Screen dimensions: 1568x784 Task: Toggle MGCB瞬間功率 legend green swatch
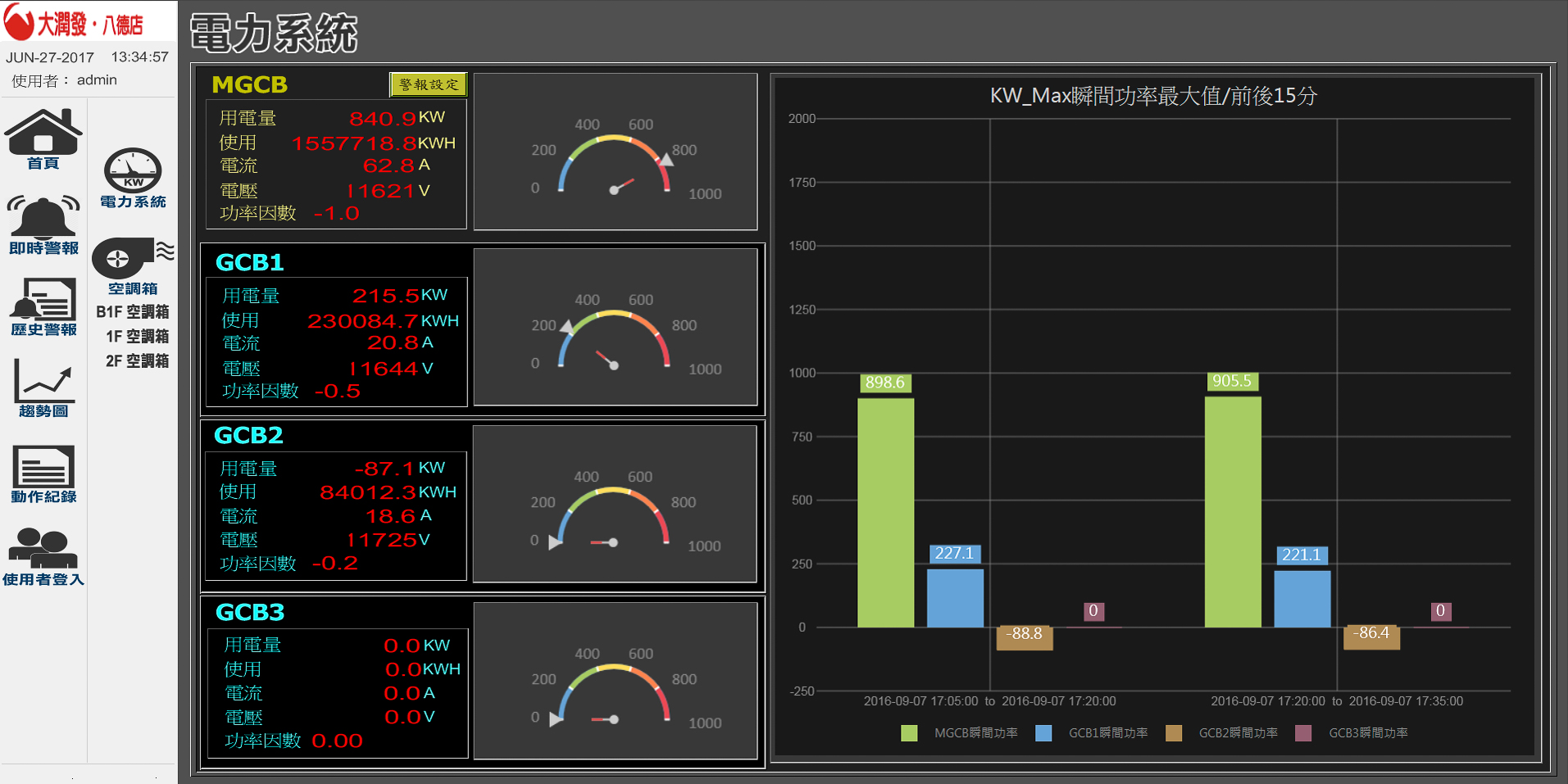[x=909, y=733]
